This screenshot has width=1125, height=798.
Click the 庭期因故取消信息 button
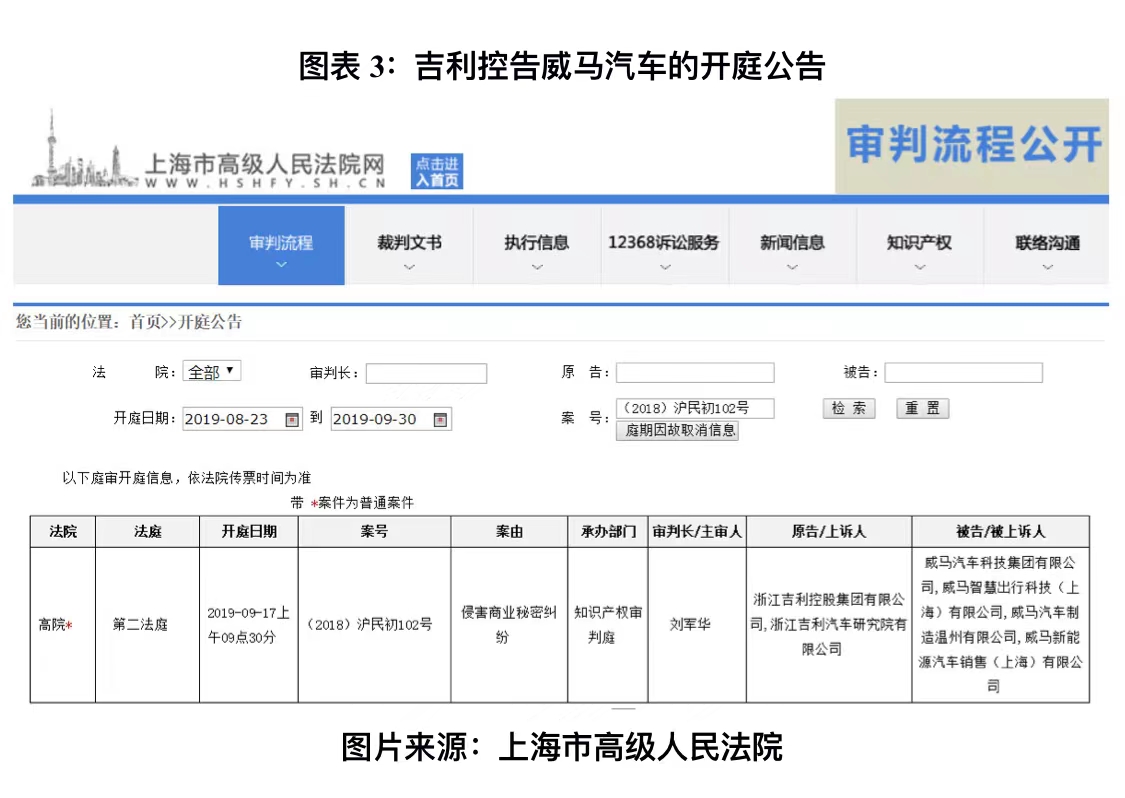pyautogui.click(x=677, y=431)
